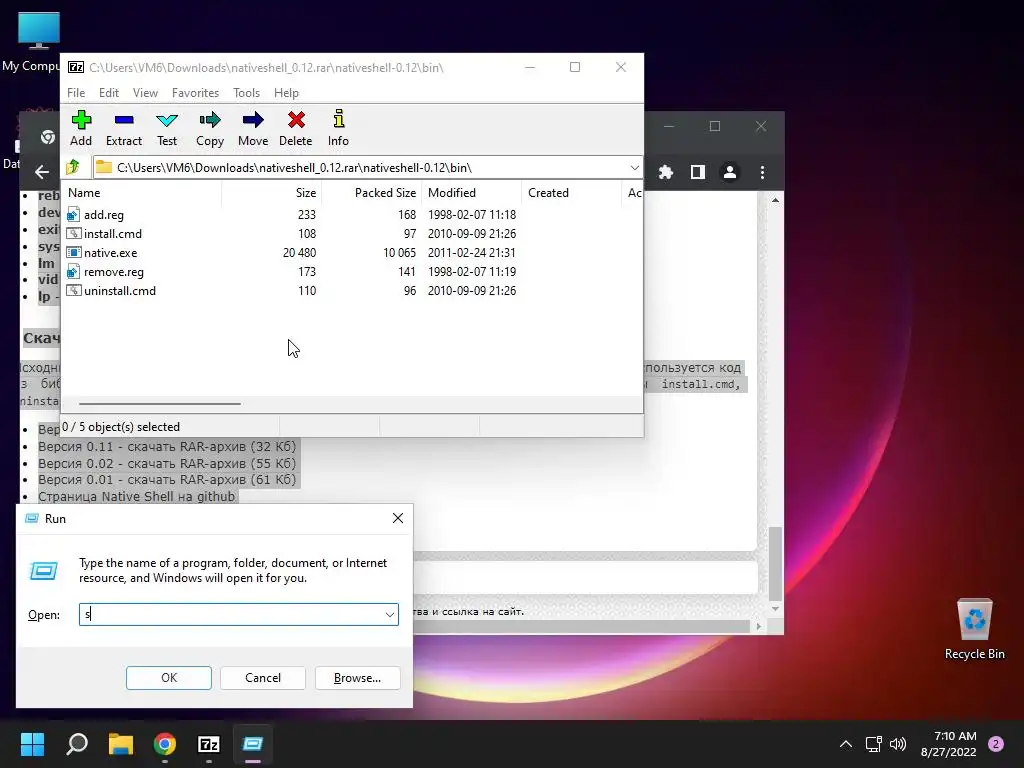
Task: Select the uninstall.cmd file icon
Action: click(x=73, y=291)
